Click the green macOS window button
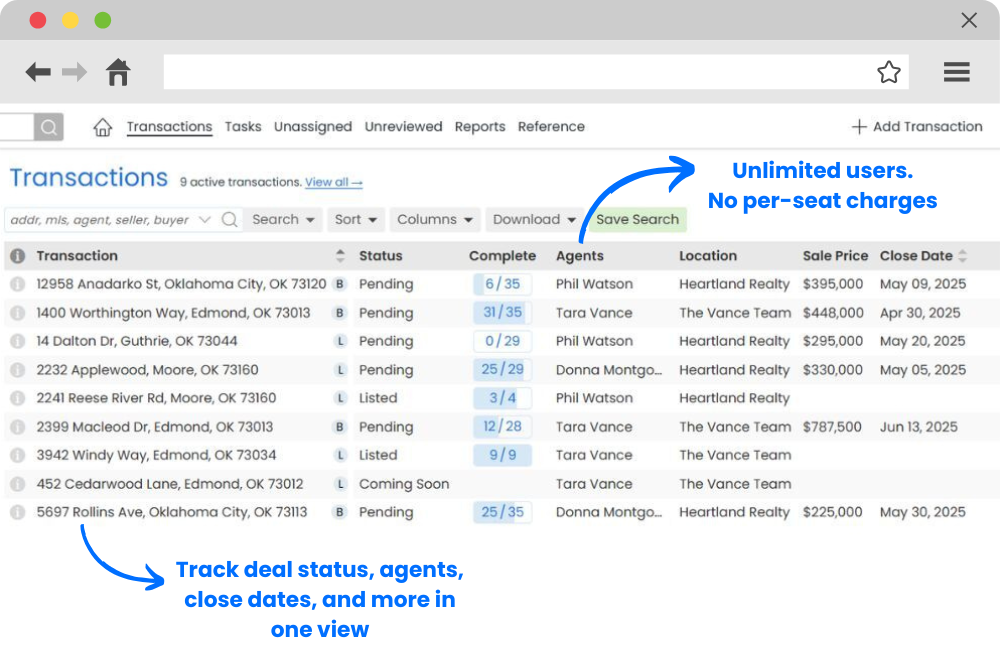This screenshot has width=1000, height=667. 103,20
